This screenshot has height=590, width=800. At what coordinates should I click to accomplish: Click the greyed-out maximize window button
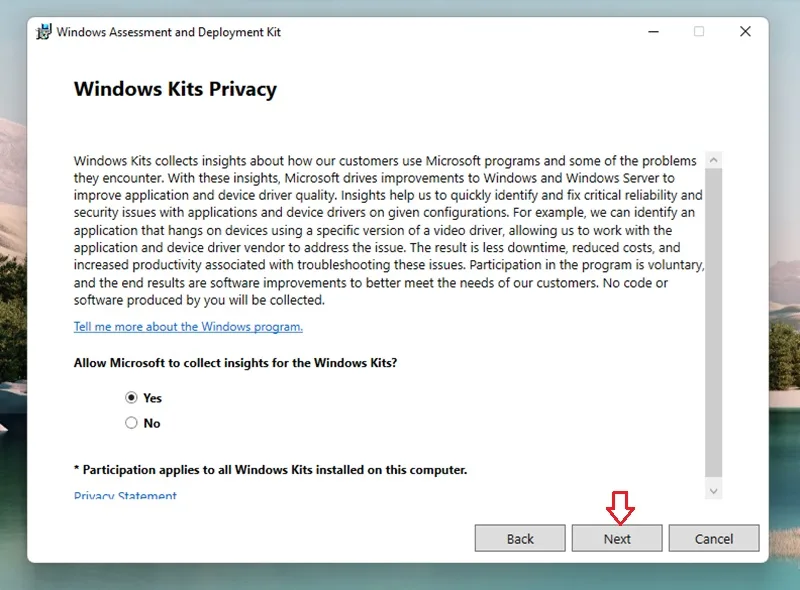click(699, 32)
